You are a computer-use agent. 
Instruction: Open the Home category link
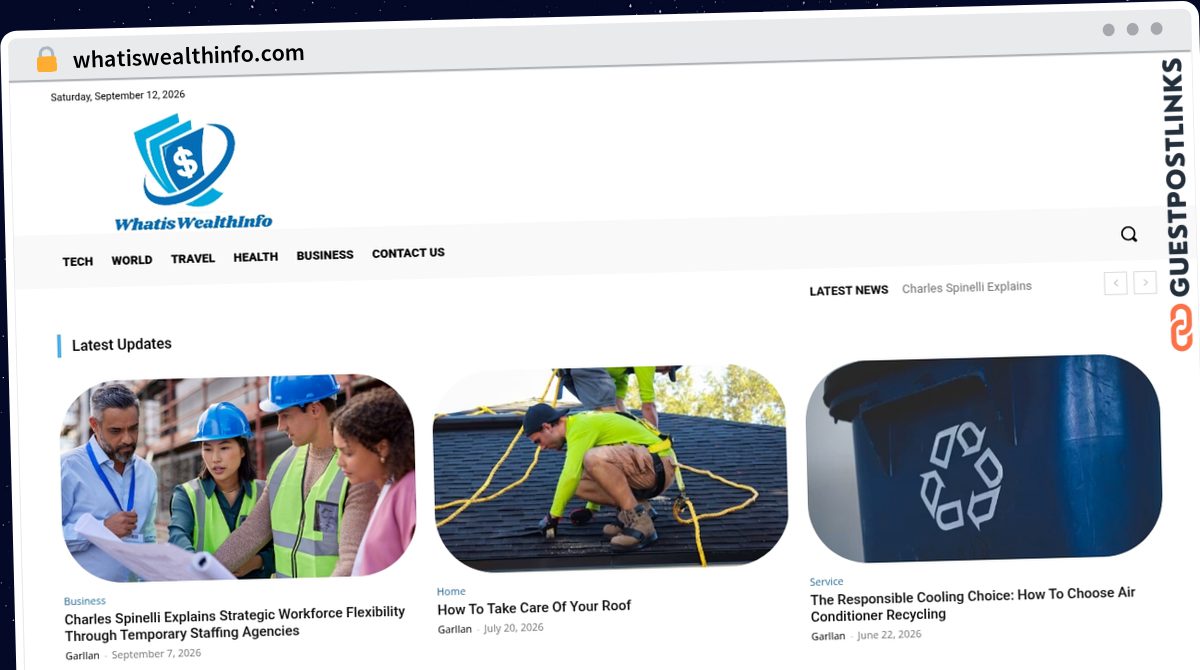click(x=451, y=591)
